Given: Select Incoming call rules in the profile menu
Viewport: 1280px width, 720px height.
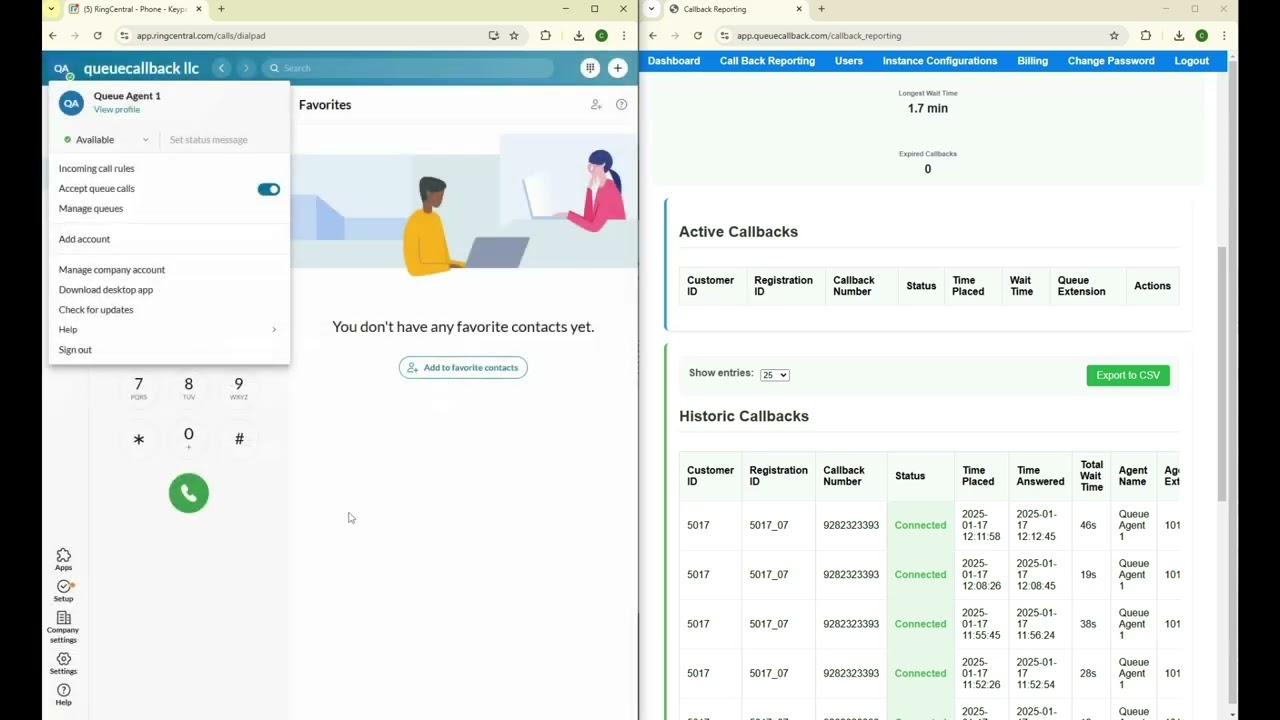Looking at the screenshot, I should (96, 169).
